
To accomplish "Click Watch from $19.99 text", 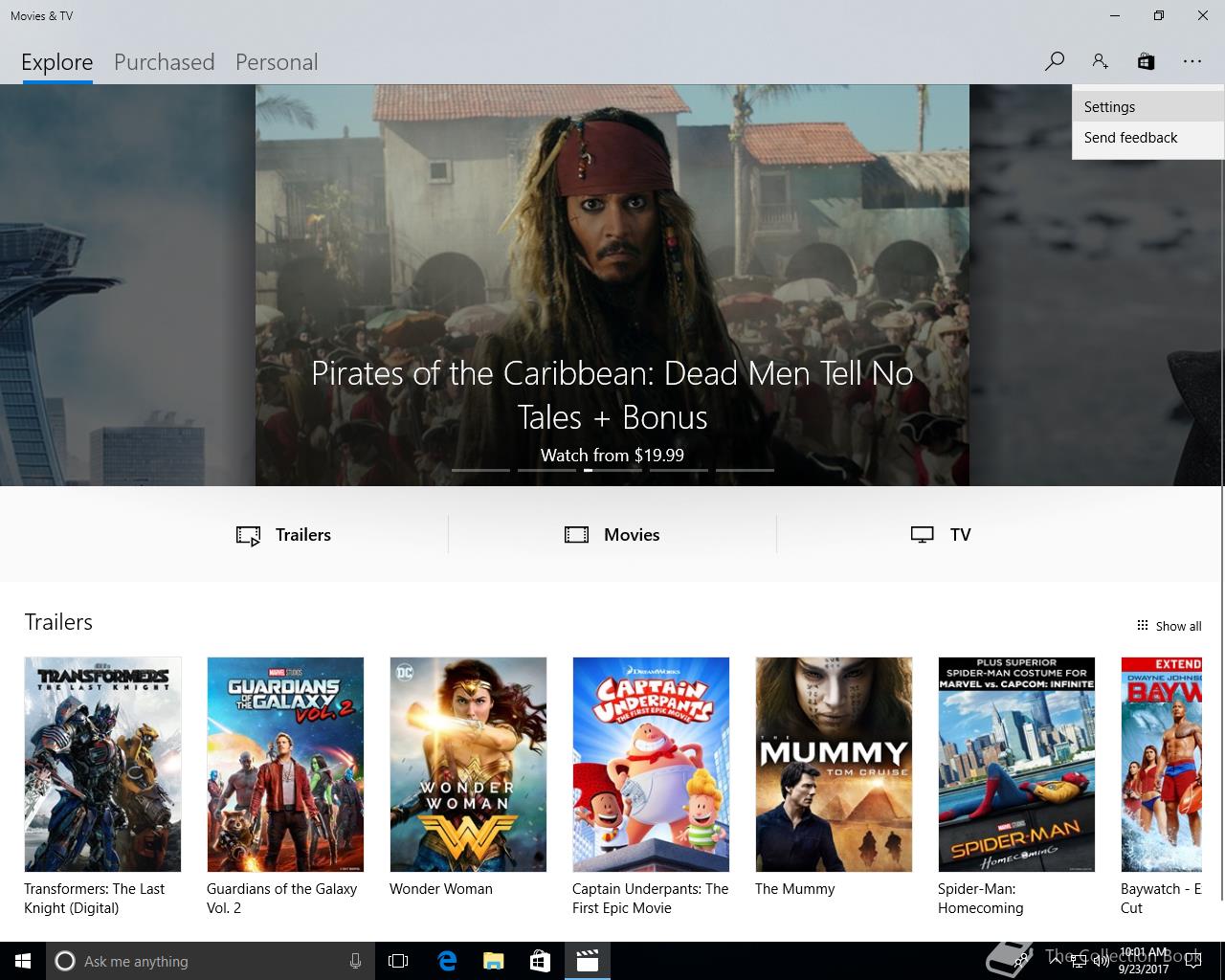I will click(612, 456).
